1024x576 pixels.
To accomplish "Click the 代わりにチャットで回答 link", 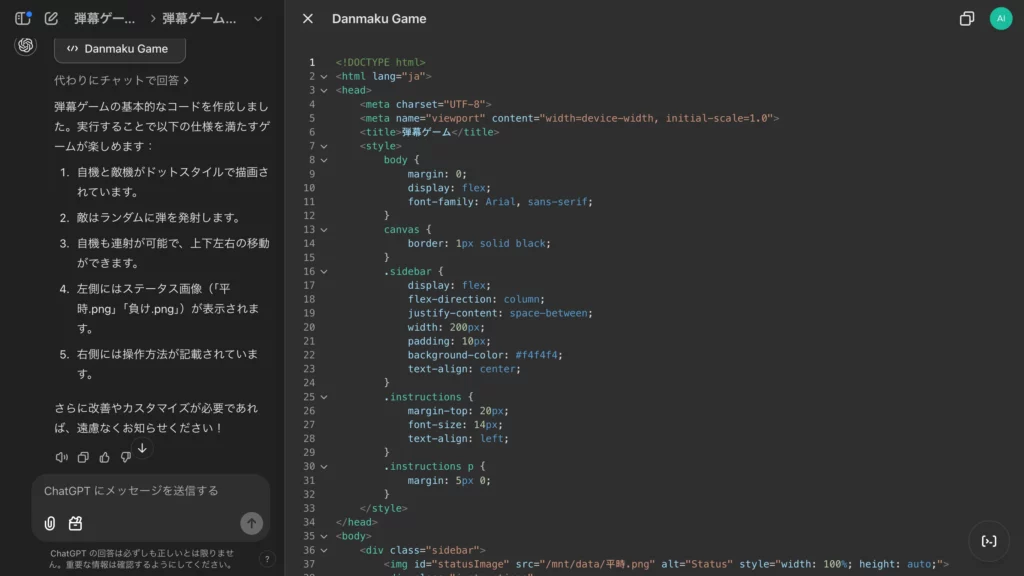I will pyautogui.click(x=121, y=80).
